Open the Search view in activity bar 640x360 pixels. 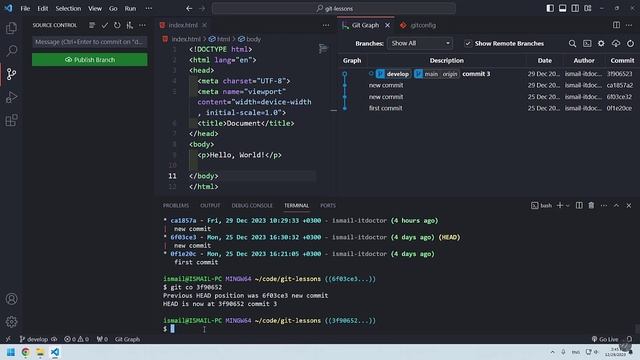11,51
